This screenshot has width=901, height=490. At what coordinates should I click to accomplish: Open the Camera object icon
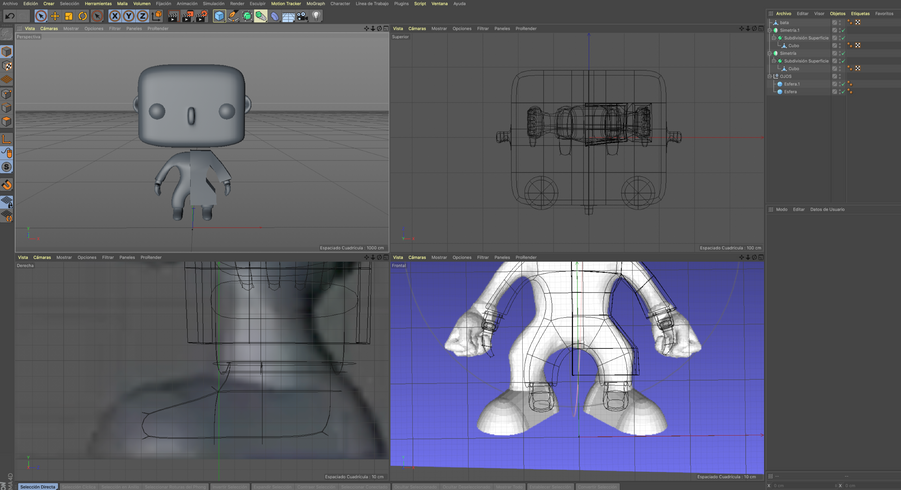(x=302, y=16)
